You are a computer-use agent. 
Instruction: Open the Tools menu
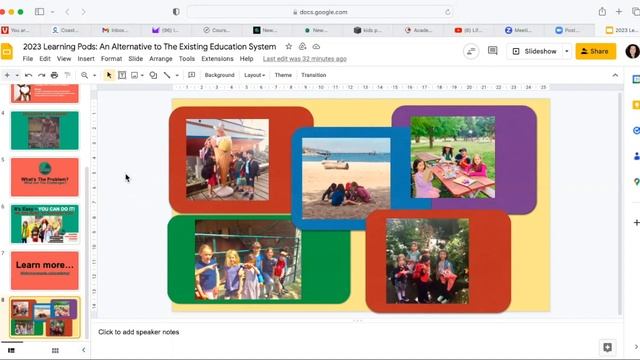pyautogui.click(x=187, y=59)
